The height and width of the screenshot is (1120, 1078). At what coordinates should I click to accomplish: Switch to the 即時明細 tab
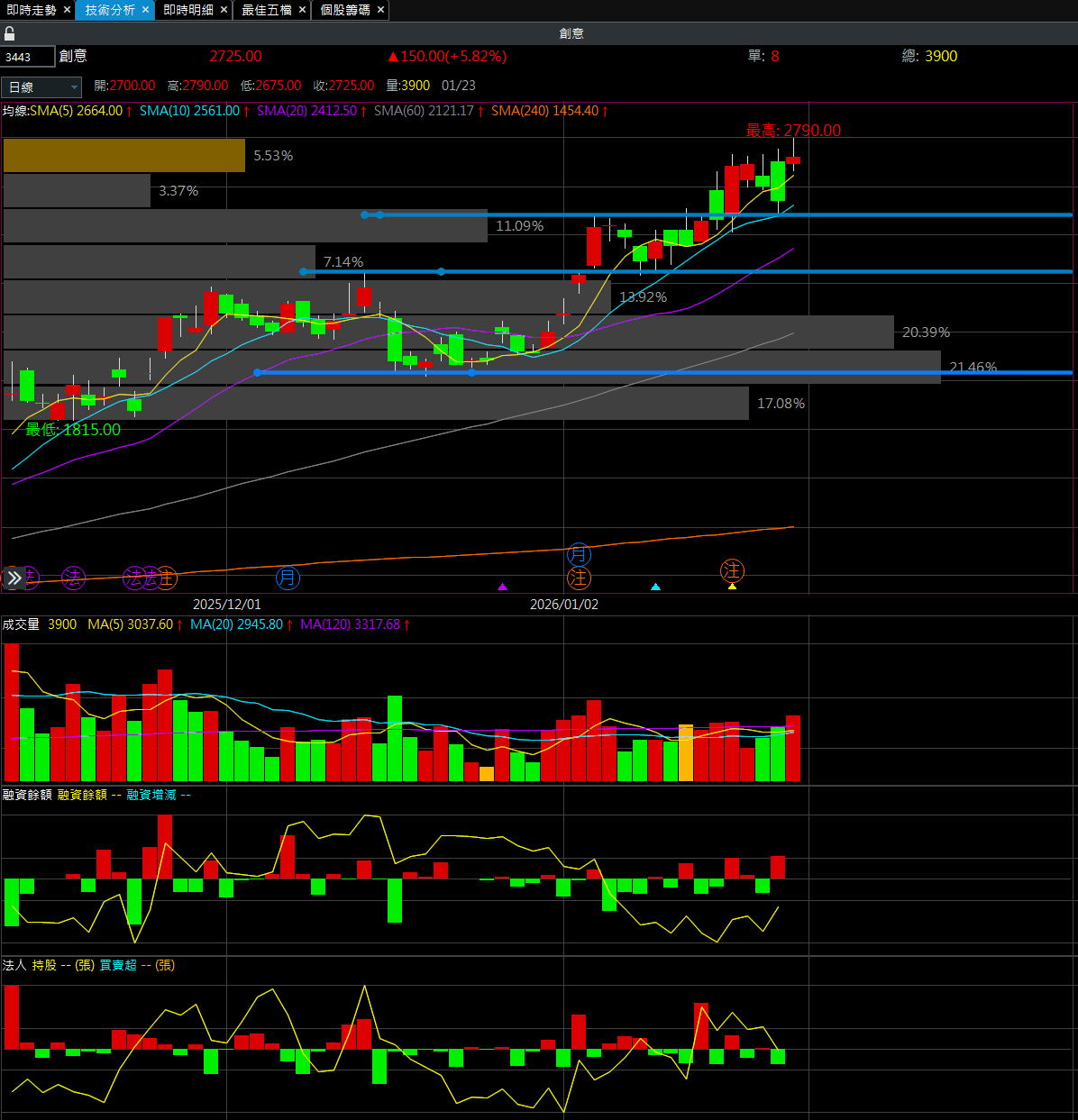click(x=188, y=10)
